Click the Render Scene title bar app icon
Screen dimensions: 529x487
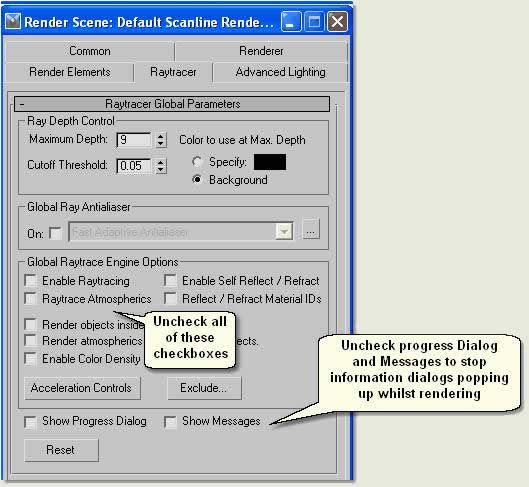tap(13, 22)
